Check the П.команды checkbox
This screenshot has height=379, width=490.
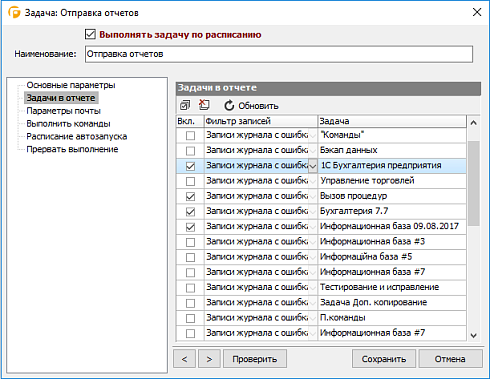[190, 318]
